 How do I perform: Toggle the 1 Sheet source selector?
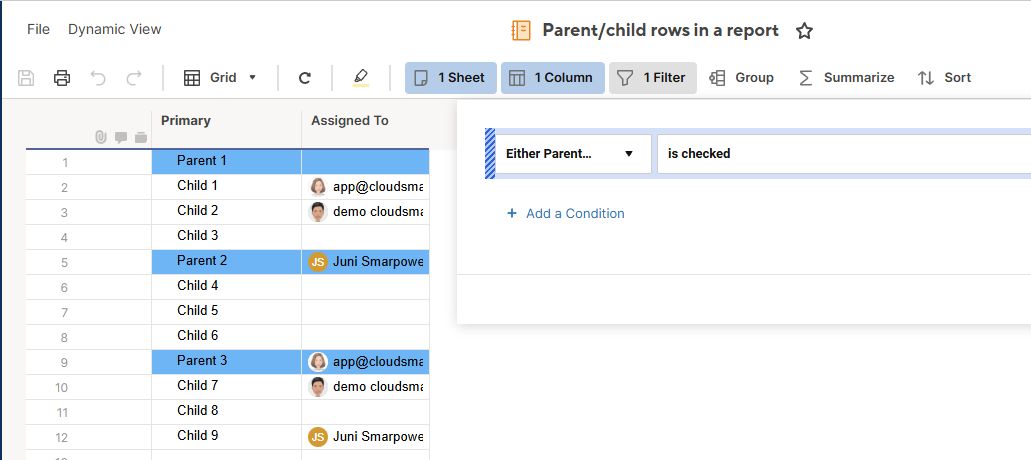click(x=450, y=78)
